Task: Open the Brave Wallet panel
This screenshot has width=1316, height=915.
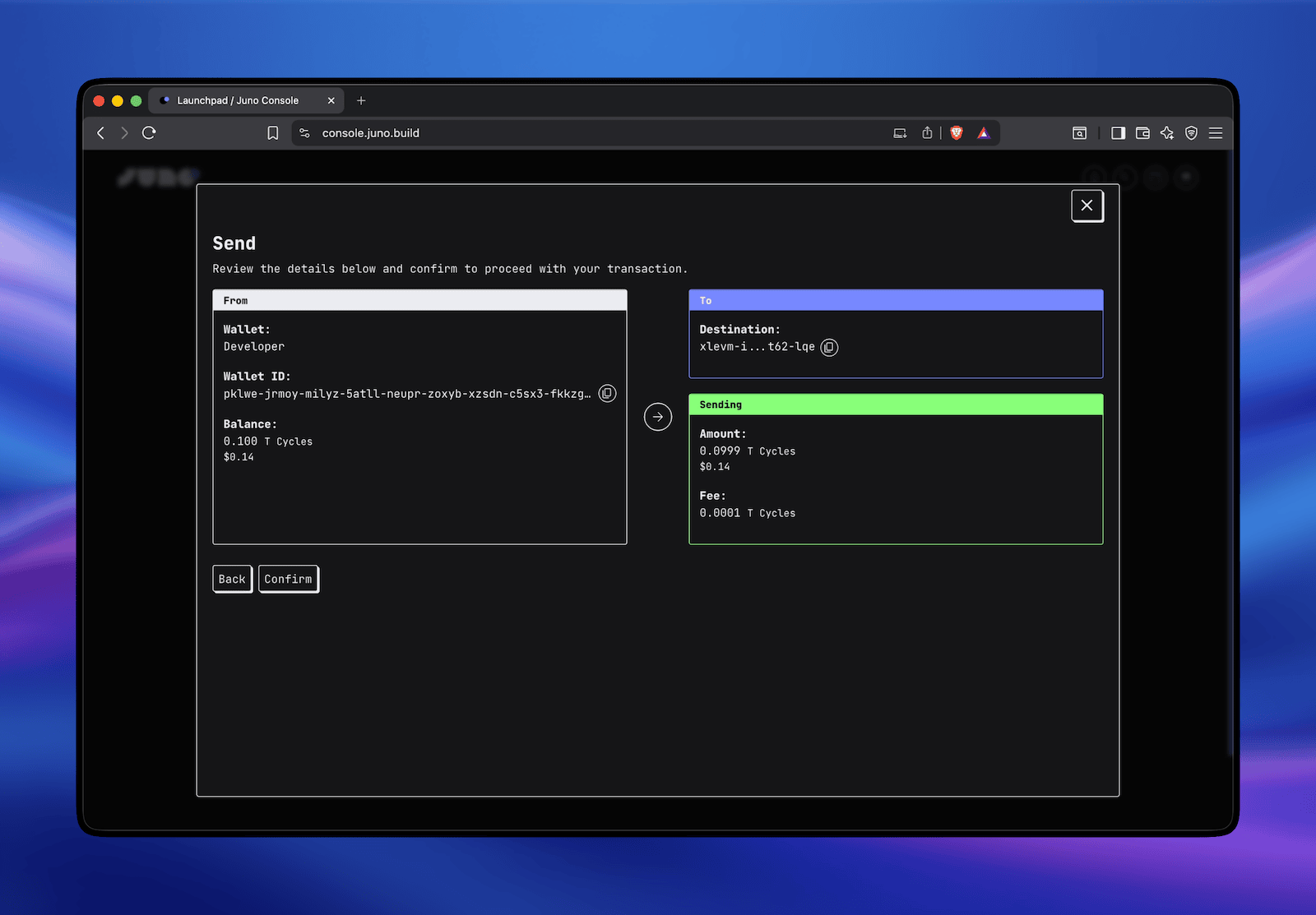Action: 1142,132
